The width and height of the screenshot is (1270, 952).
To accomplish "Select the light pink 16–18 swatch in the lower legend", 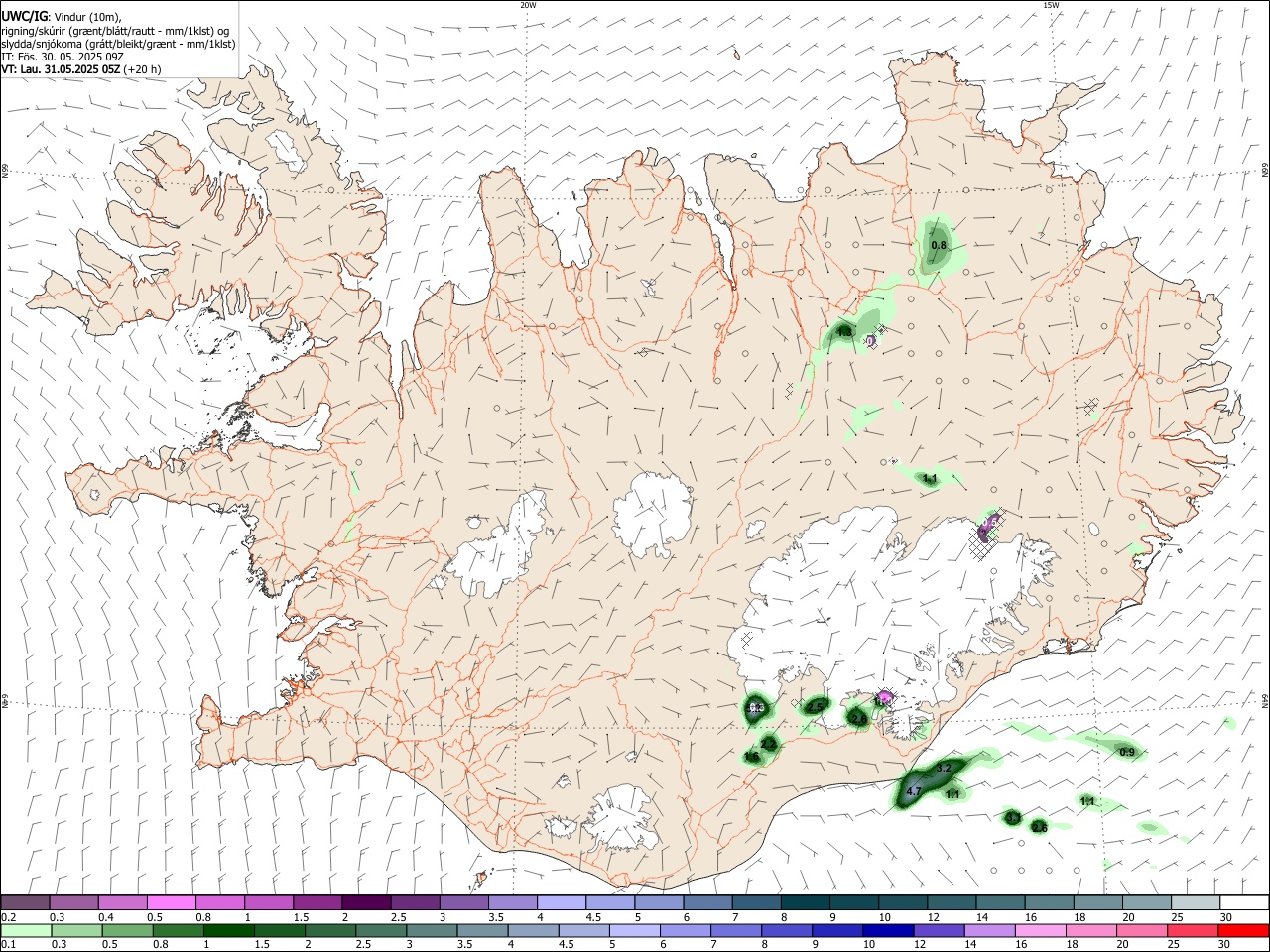I will [x=1039, y=931].
